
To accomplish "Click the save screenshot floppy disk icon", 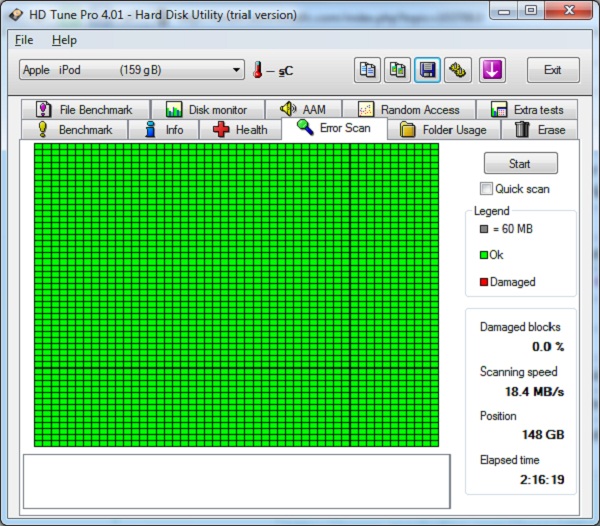I will [427, 70].
